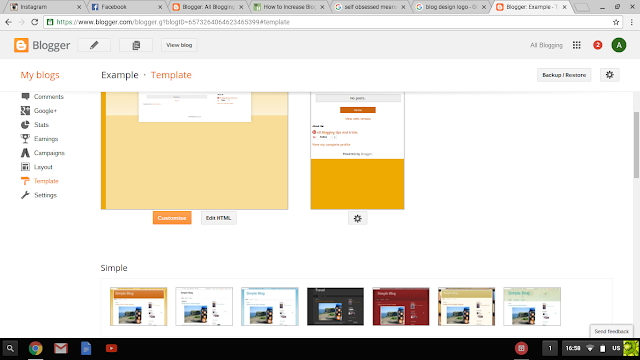Screen dimensions: 640x360
Task: Open the settings gear next to Backup / Restore
Action: click(x=609, y=75)
